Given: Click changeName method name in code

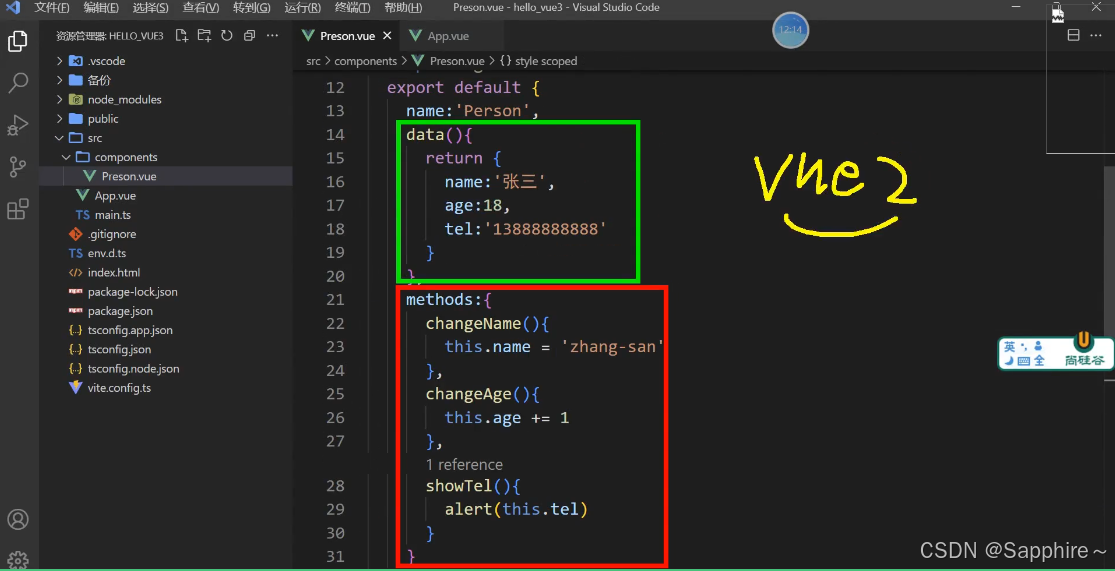Looking at the screenshot, I should (x=474, y=324).
